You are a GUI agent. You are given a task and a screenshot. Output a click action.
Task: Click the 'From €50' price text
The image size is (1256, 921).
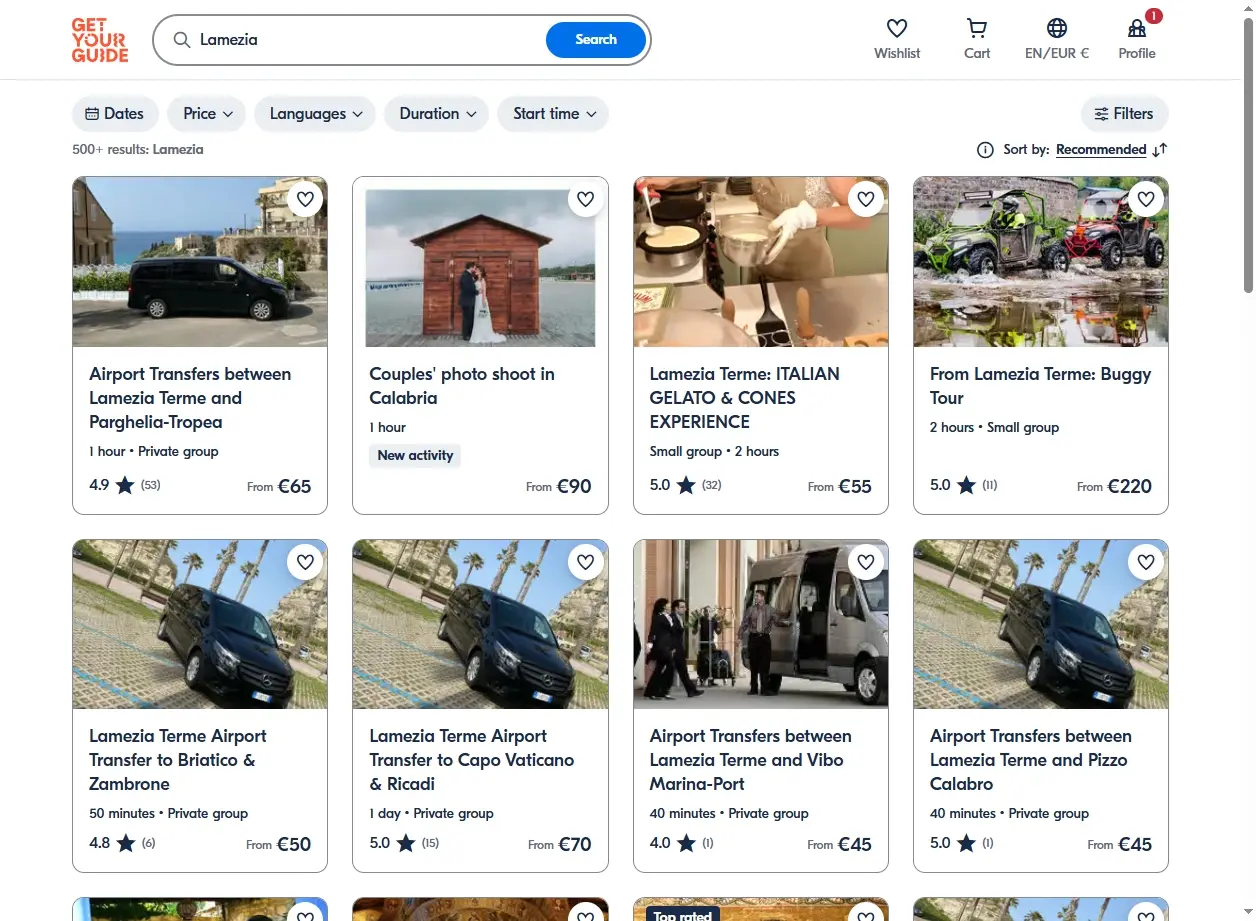coord(279,844)
